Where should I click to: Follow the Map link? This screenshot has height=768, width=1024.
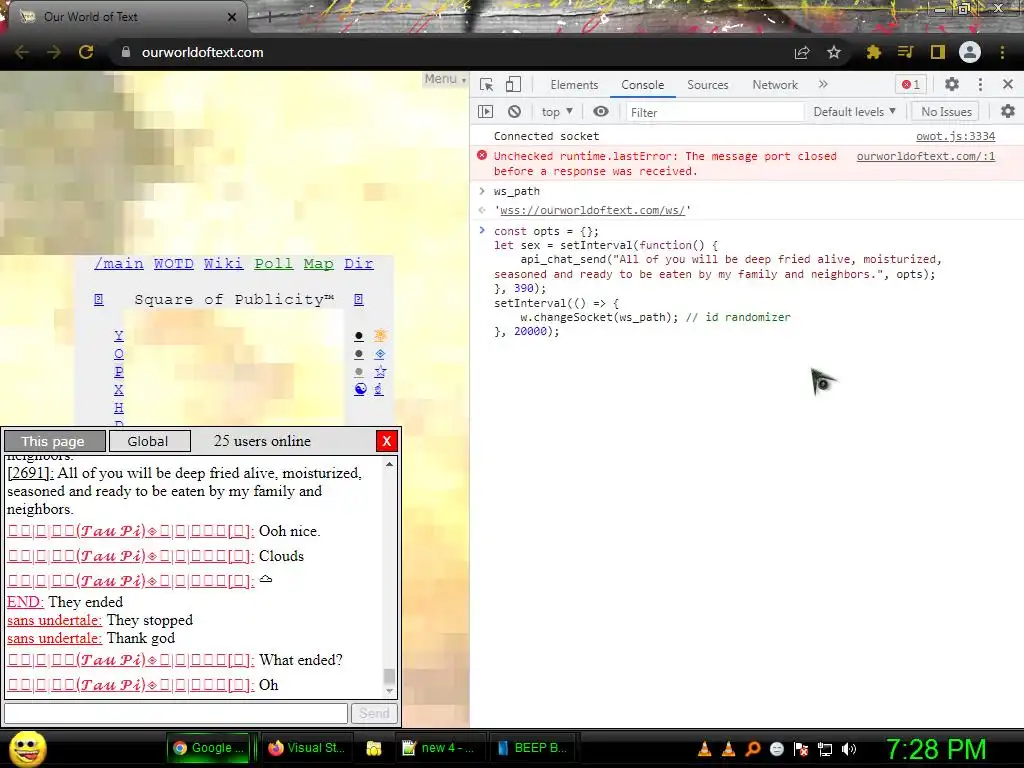pos(319,263)
